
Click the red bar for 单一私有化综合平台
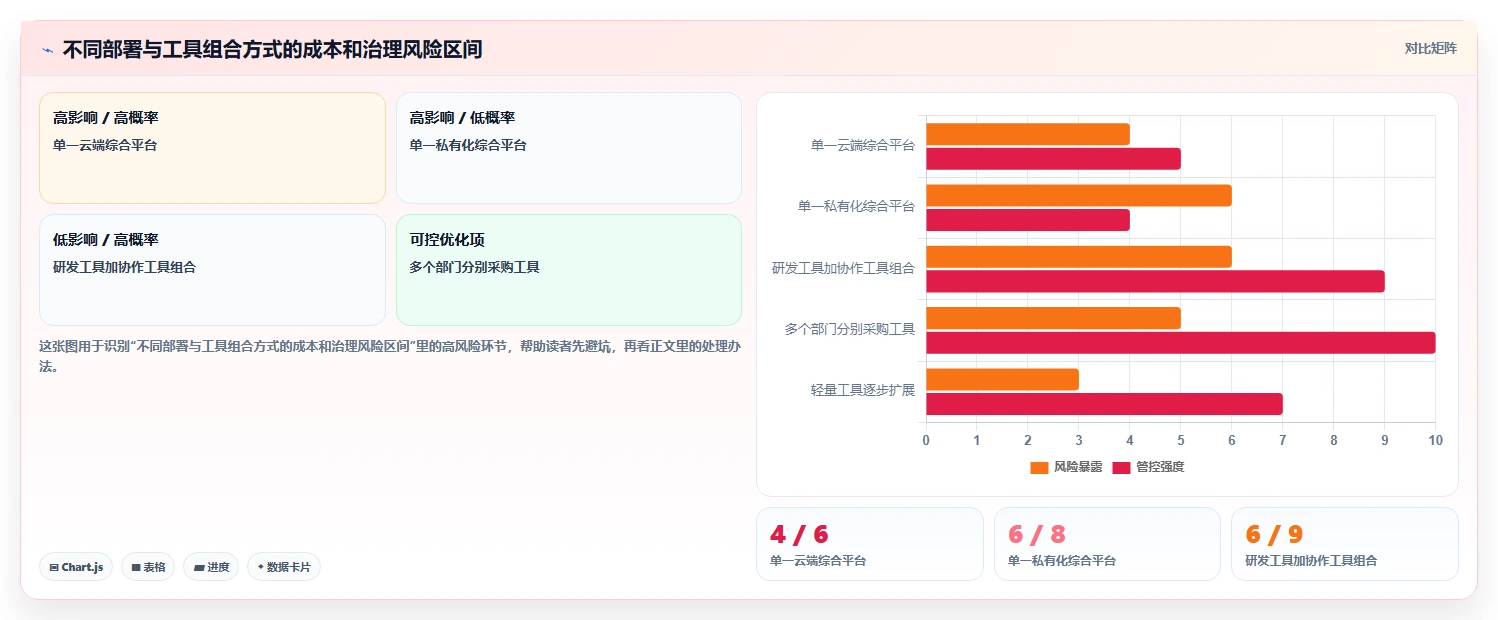point(1028,220)
